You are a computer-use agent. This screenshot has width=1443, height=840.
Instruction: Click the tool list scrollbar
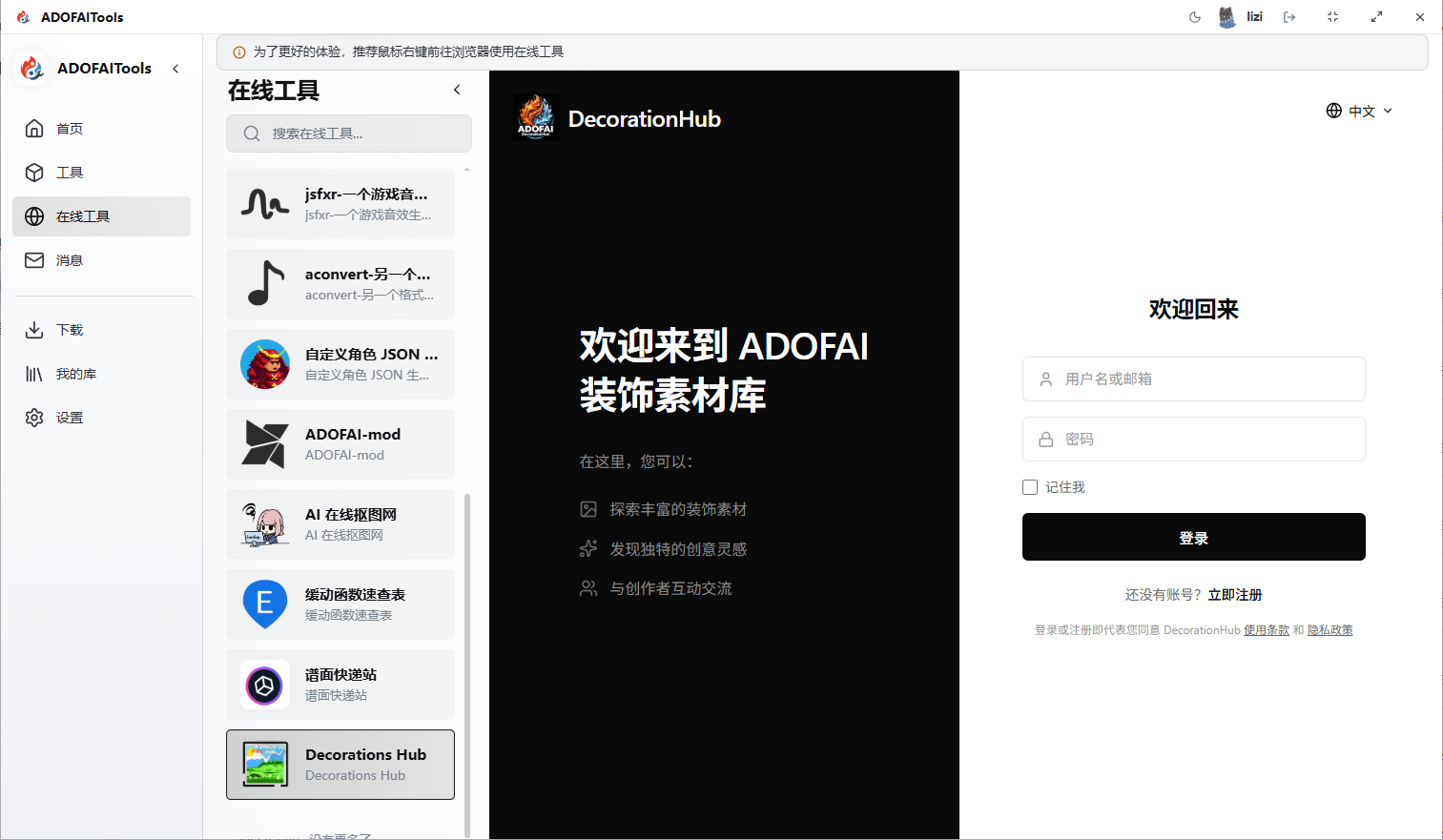point(467,665)
